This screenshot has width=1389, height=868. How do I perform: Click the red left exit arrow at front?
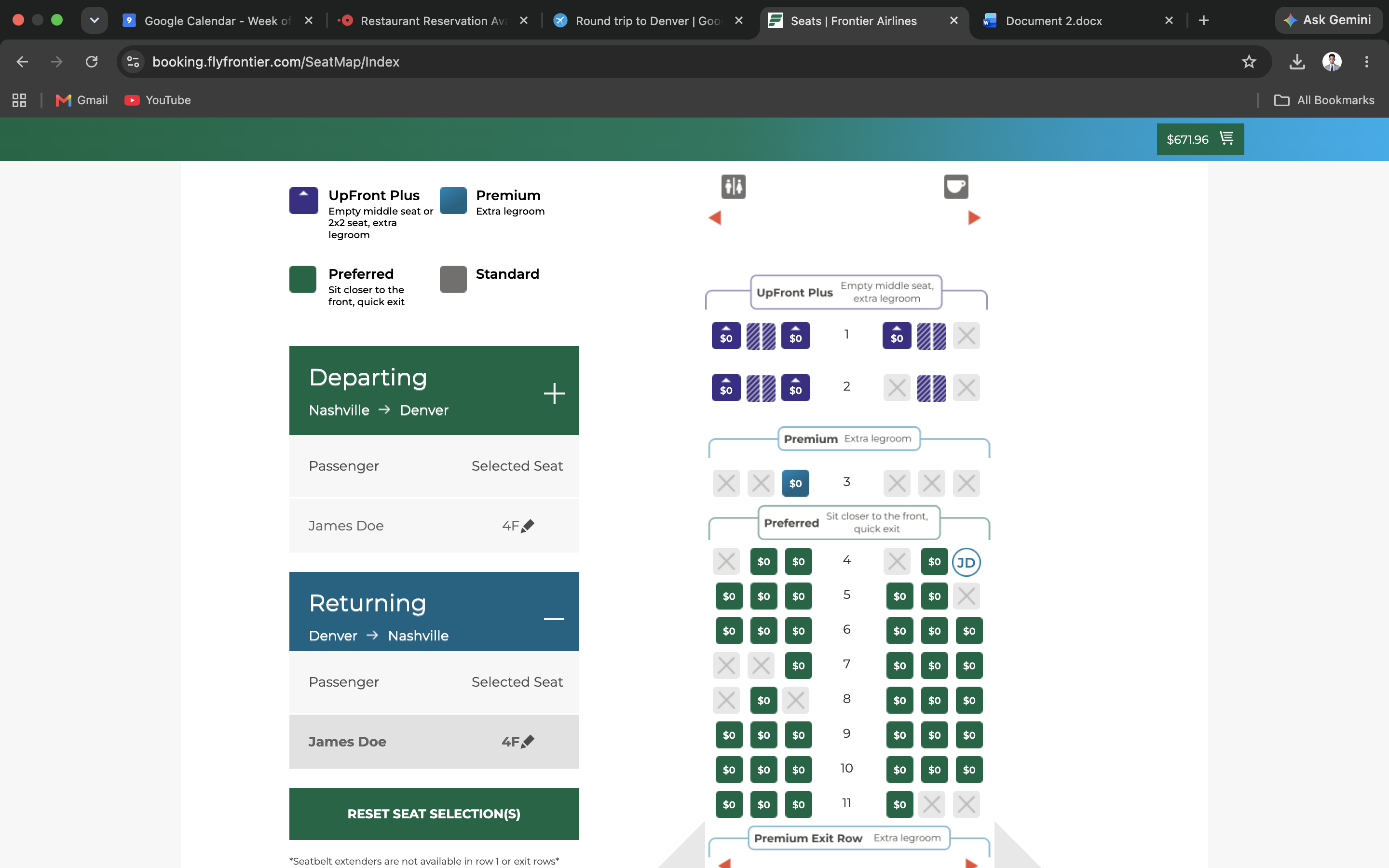point(715,217)
